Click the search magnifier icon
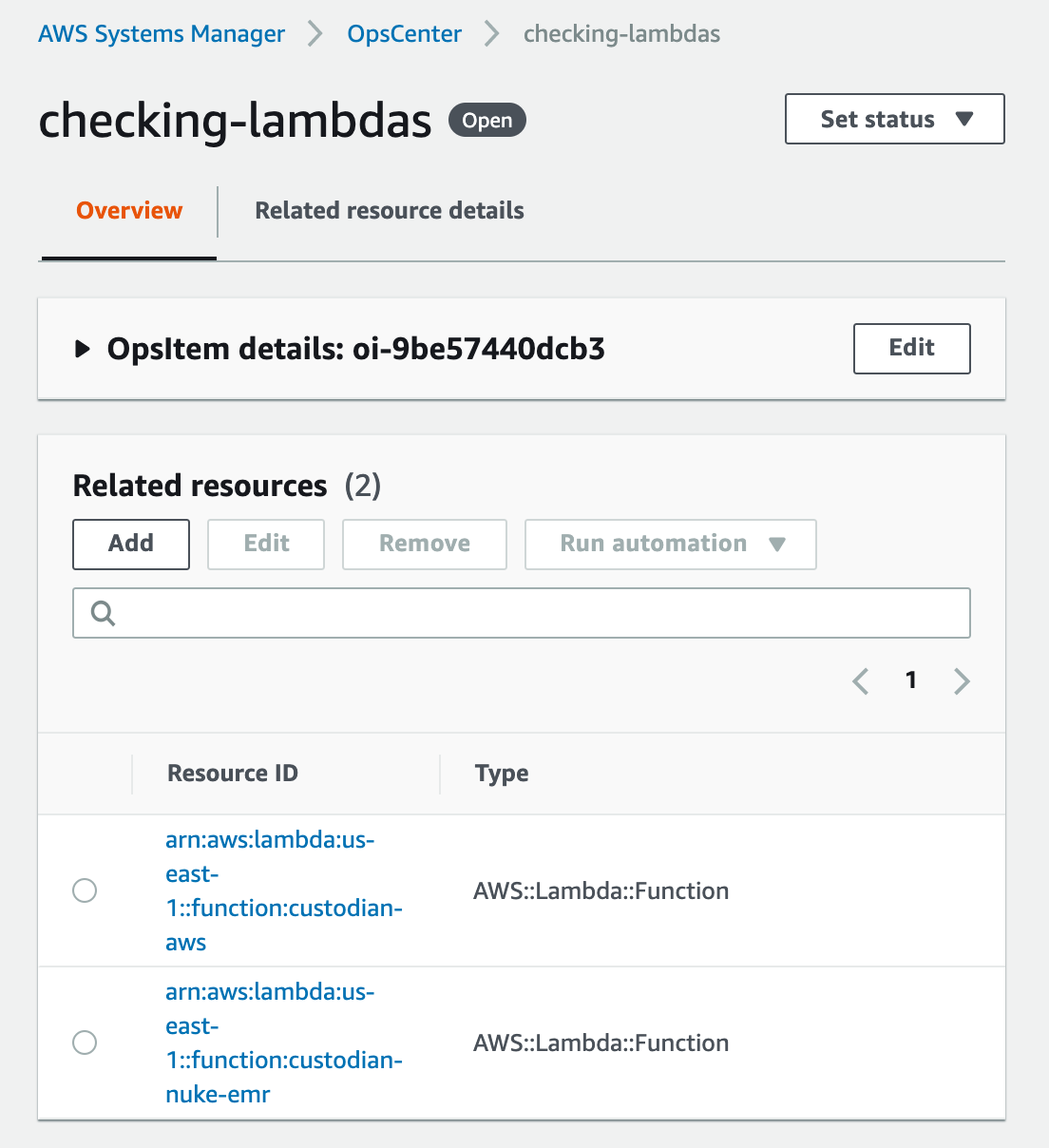The width and height of the screenshot is (1049, 1148). (x=103, y=613)
